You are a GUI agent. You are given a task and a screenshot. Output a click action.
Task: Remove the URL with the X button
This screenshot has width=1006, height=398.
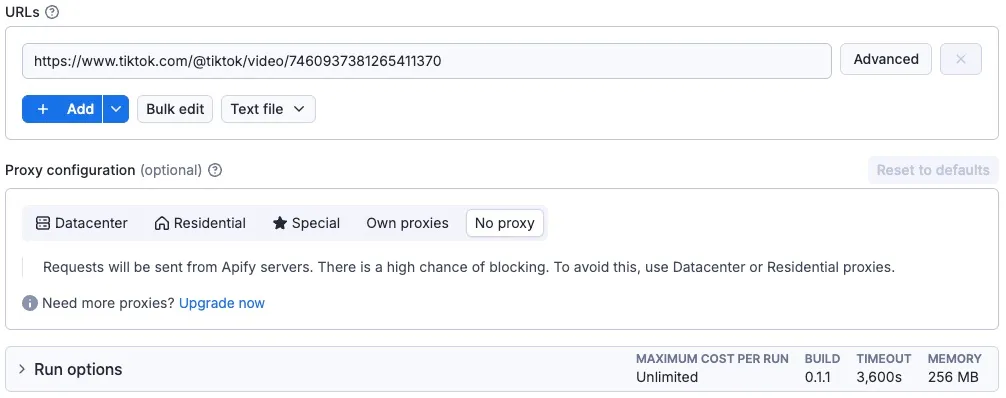coord(960,59)
